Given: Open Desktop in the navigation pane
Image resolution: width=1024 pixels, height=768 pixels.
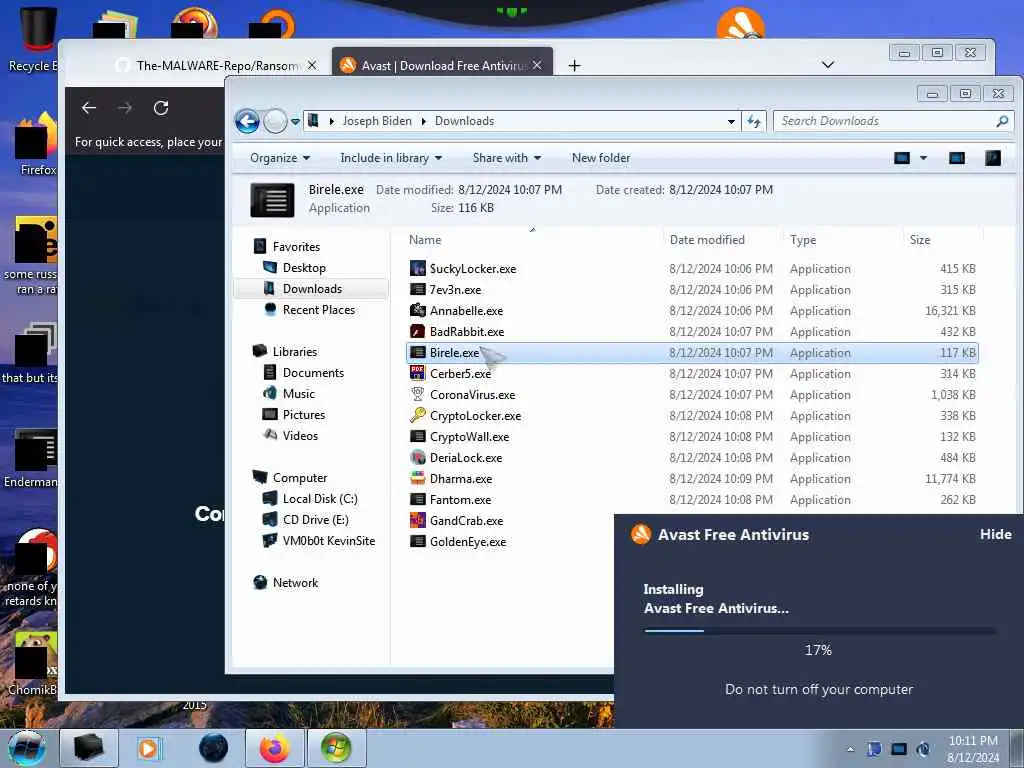Looking at the screenshot, I should 304,268.
